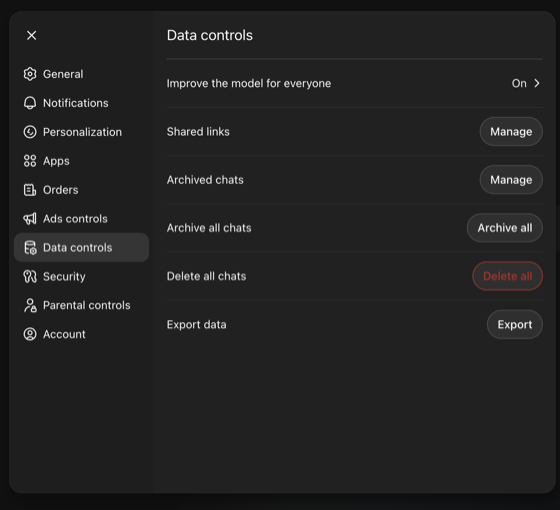Click 'Improve the model for everyone' text
The height and width of the screenshot is (510, 560).
pyautogui.click(x=249, y=83)
